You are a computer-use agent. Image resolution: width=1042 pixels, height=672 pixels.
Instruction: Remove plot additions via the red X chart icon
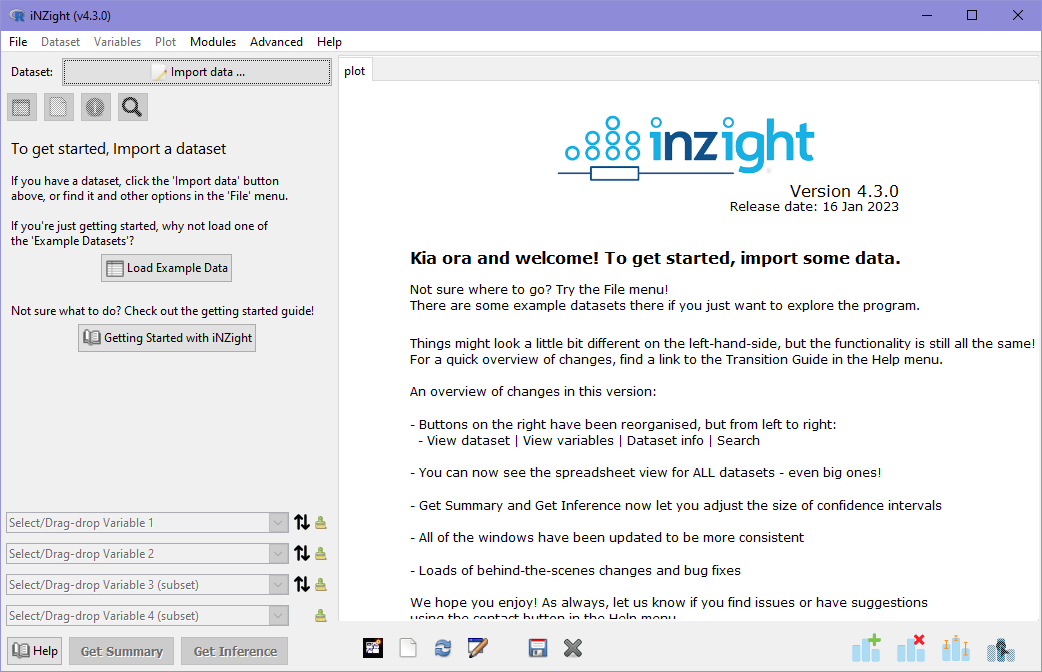pos(911,648)
